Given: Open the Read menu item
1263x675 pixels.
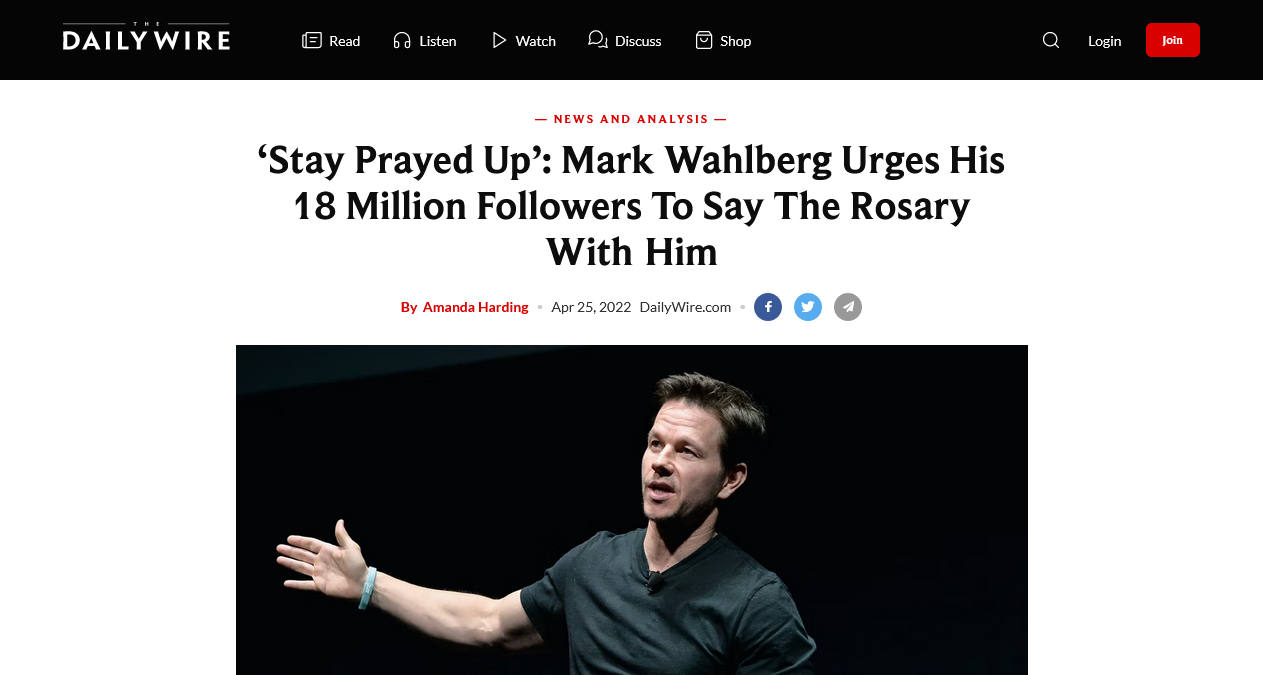Looking at the screenshot, I should 344,41.
